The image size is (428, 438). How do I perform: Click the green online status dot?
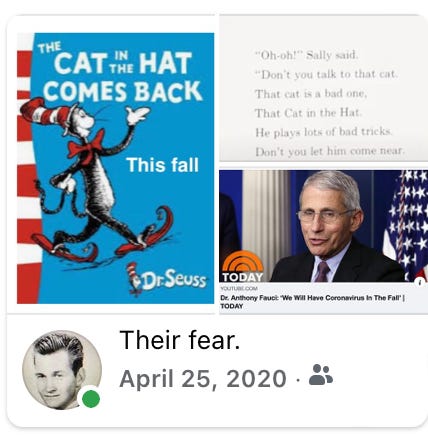click(x=91, y=399)
